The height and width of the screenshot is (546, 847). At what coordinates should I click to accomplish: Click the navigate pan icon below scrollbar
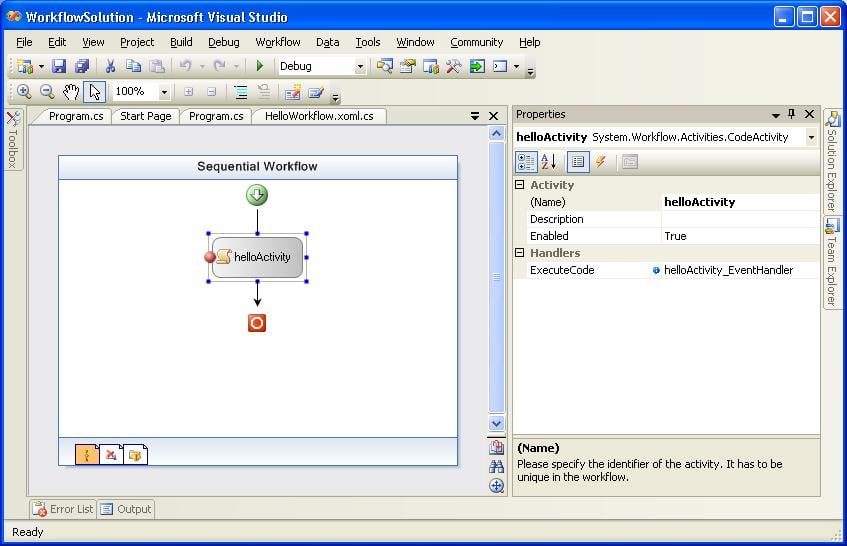(x=496, y=486)
